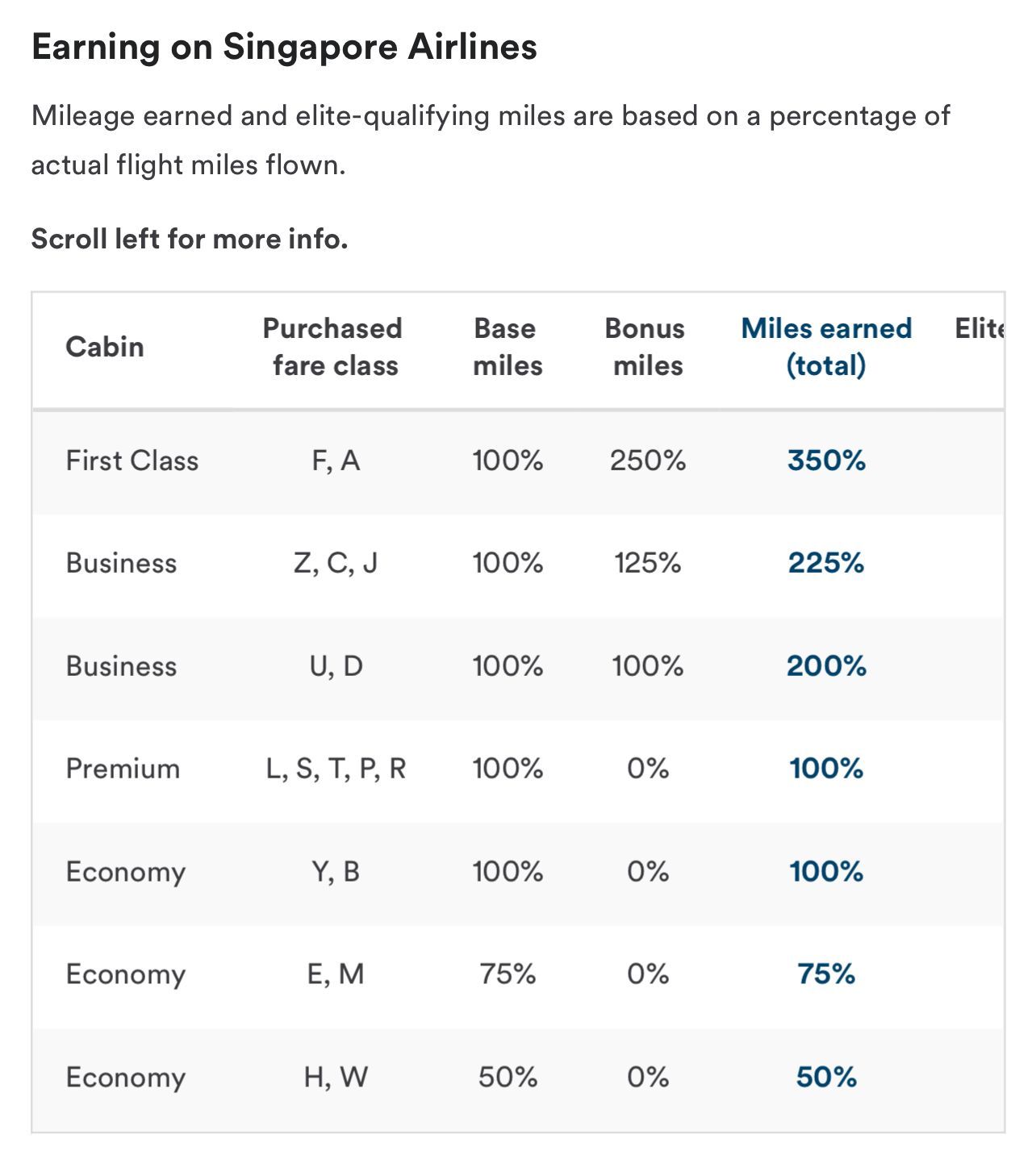This screenshot has width=1036, height=1155.
Task: Click the 200% miles earned value
Action: coord(826,666)
